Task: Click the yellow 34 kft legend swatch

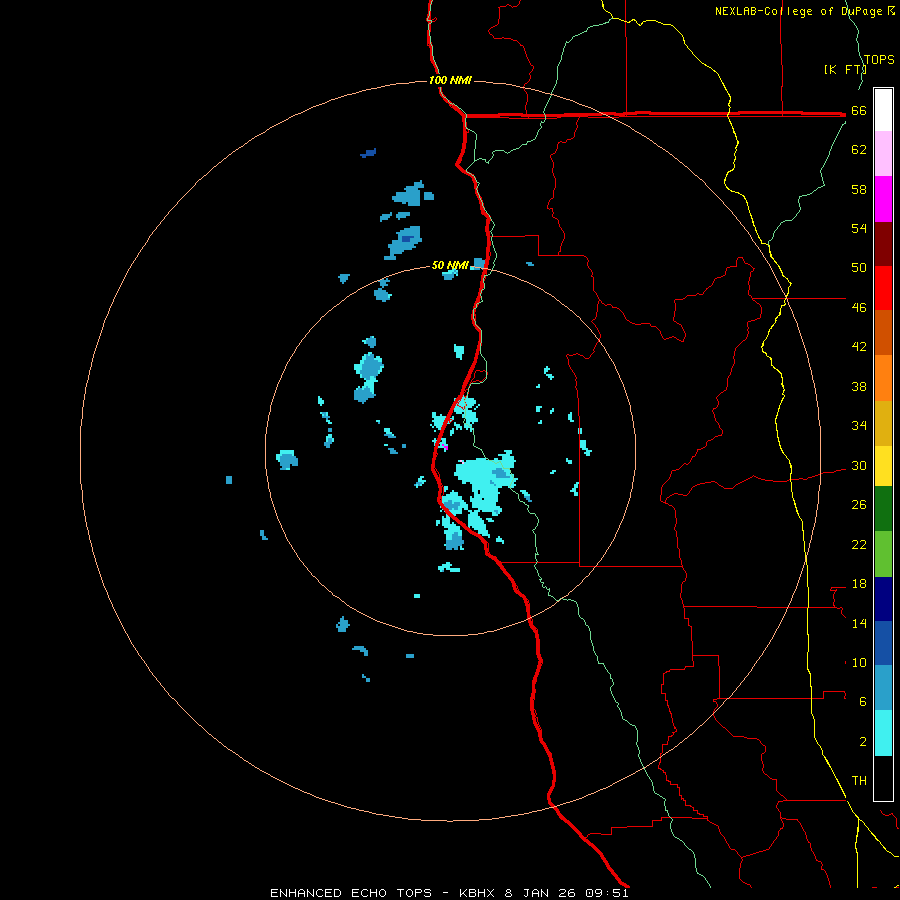Action: coord(883,466)
